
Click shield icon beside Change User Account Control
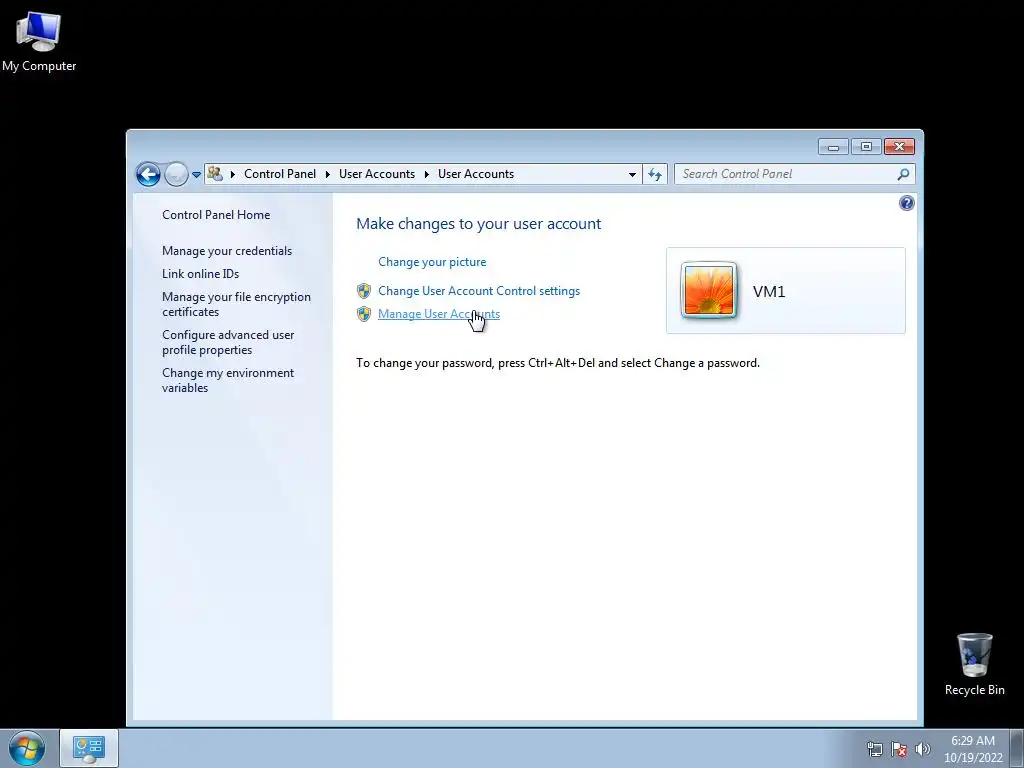point(364,291)
